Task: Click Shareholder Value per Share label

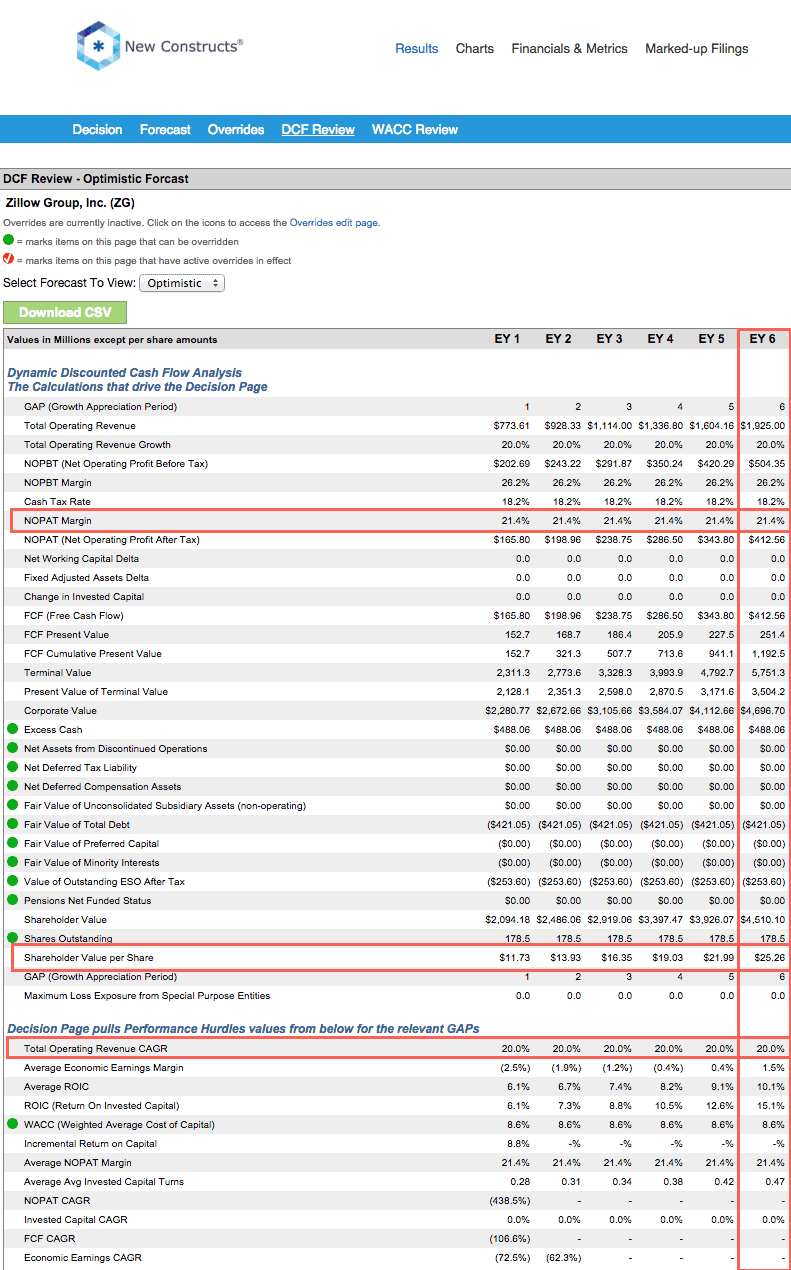Action: pos(89,957)
